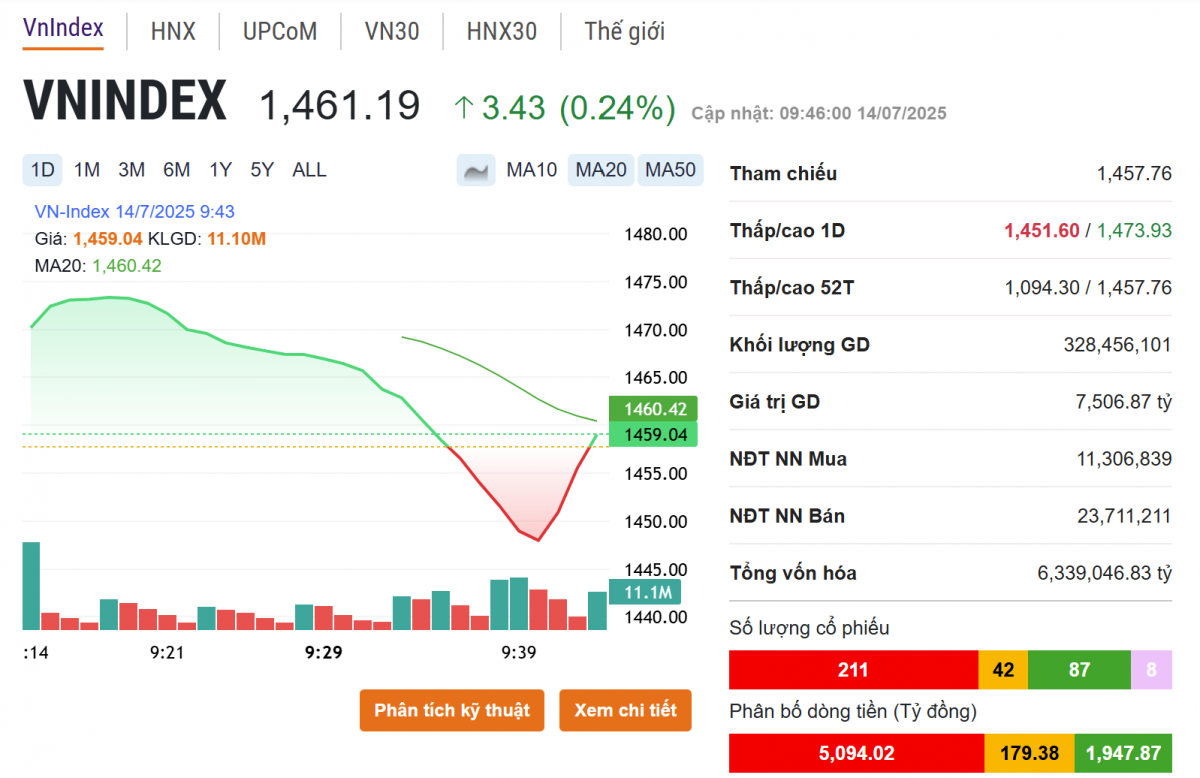Click the change percentage (0.24%)
Image resolution: width=1200 pixels, height=778 pixels.
[x=617, y=107]
